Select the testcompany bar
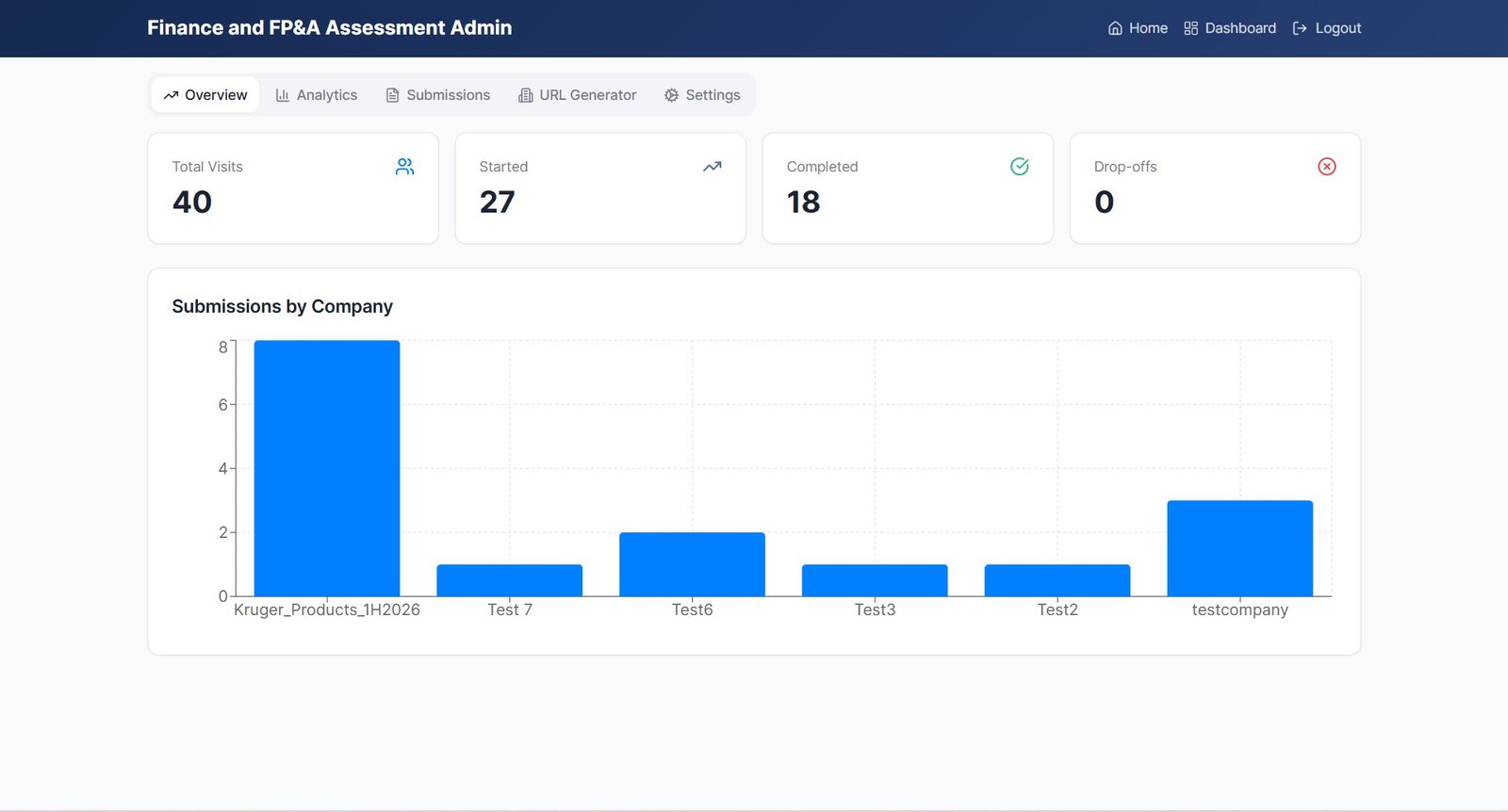 click(x=1240, y=548)
